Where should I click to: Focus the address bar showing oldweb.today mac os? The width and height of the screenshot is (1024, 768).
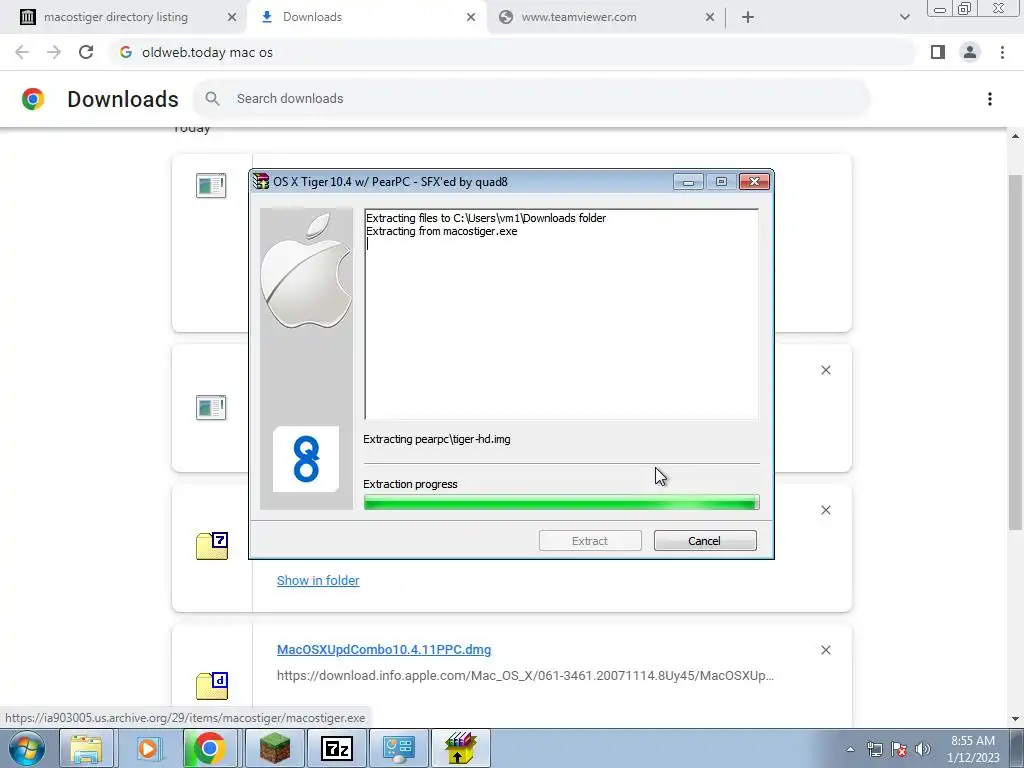[x=512, y=52]
